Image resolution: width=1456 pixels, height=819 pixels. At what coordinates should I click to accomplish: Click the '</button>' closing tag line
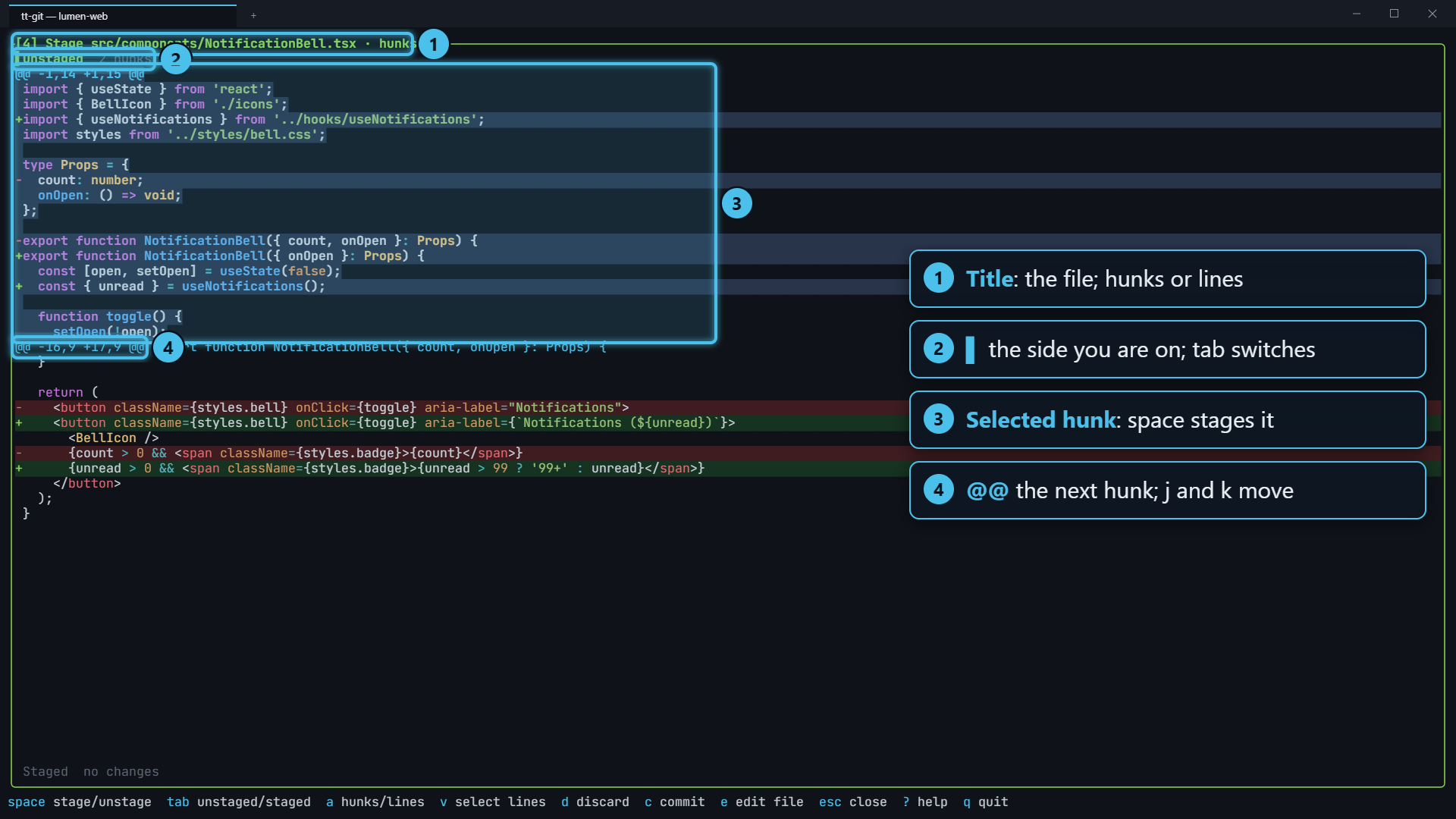(x=87, y=483)
